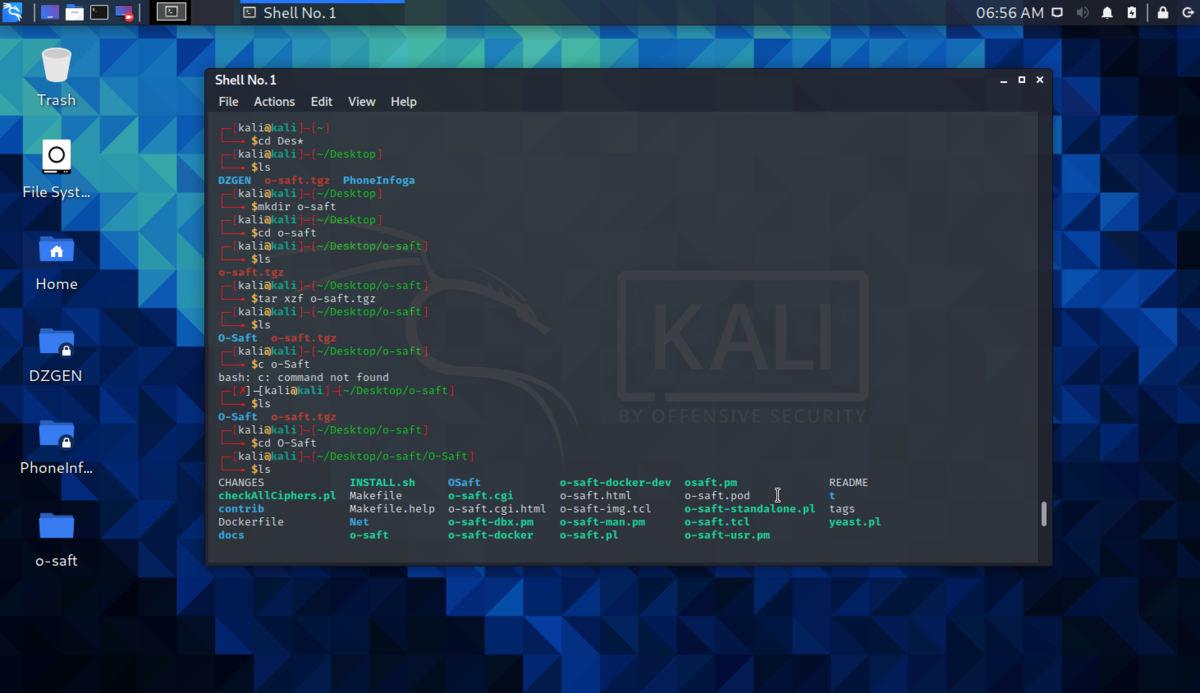Select the o-saft folder desktop icon

coord(57,538)
